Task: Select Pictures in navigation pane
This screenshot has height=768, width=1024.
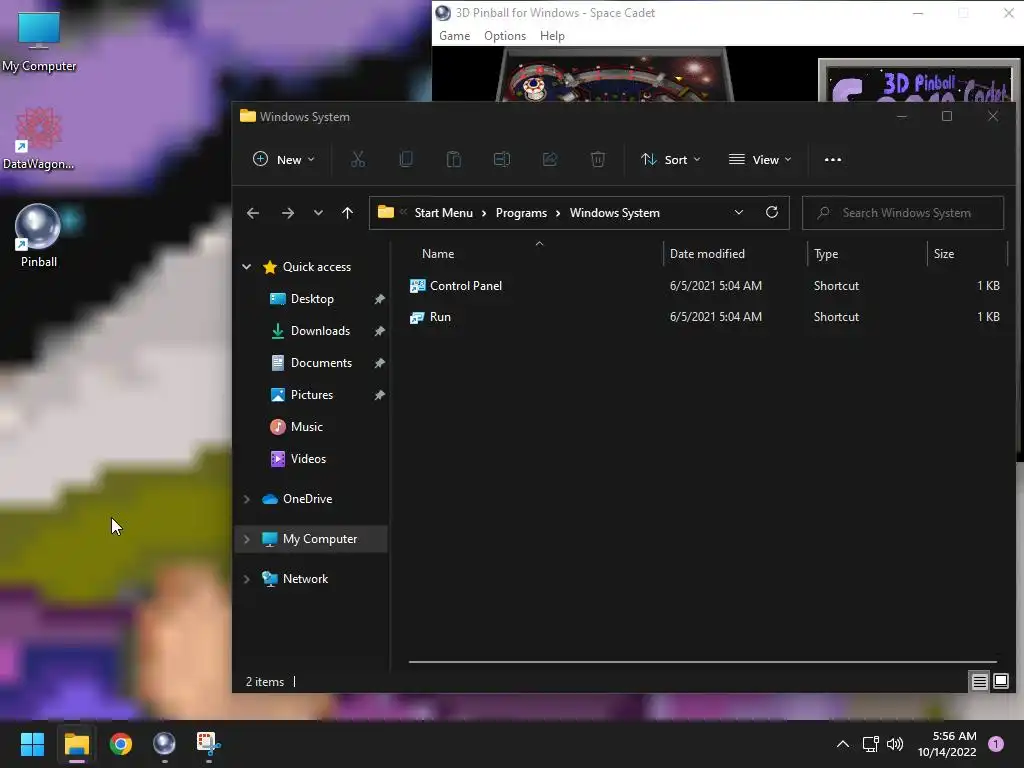Action: coord(312,395)
